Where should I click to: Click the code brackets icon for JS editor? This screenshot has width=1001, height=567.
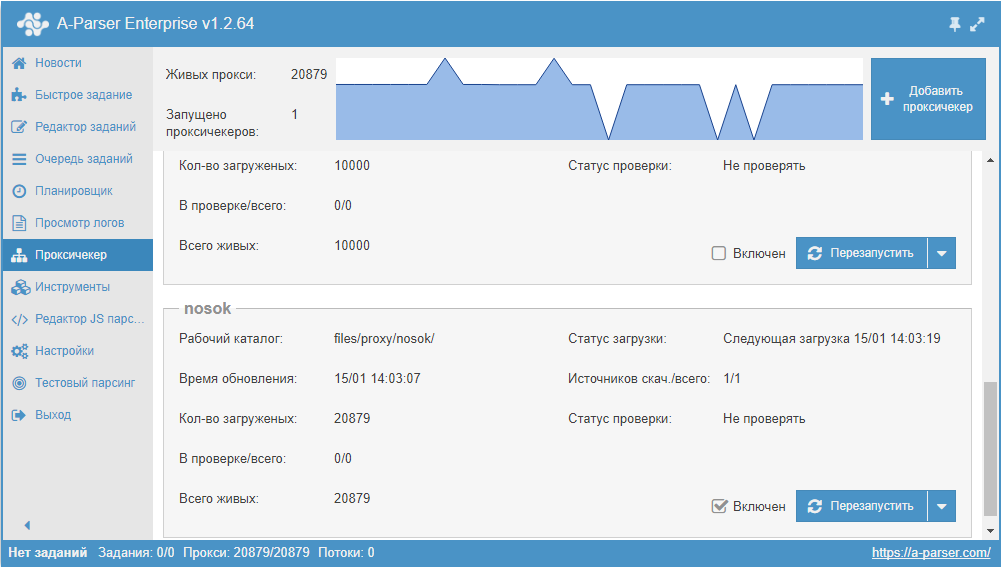tap(20, 319)
